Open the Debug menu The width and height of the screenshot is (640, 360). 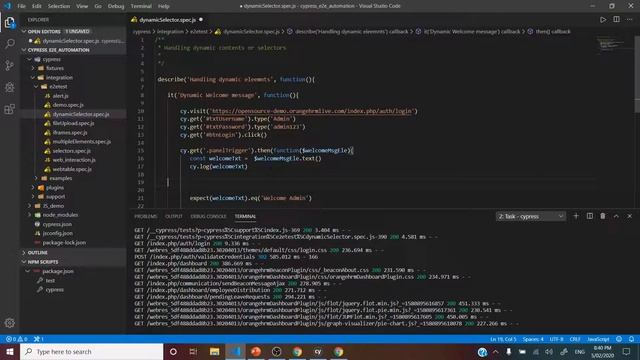click(116, 6)
